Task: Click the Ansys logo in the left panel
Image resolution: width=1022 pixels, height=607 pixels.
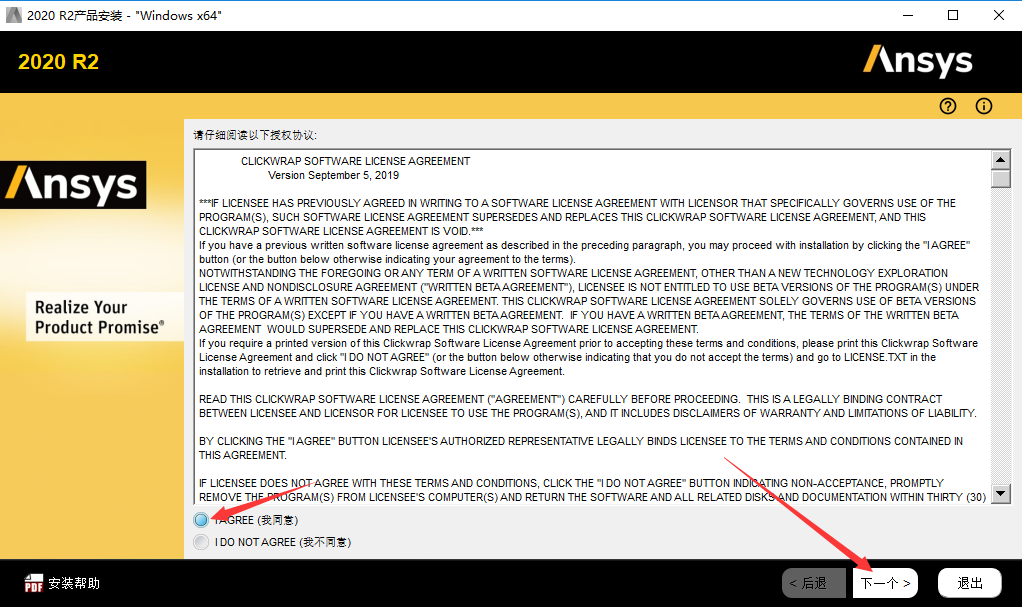Action: coord(73,184)
